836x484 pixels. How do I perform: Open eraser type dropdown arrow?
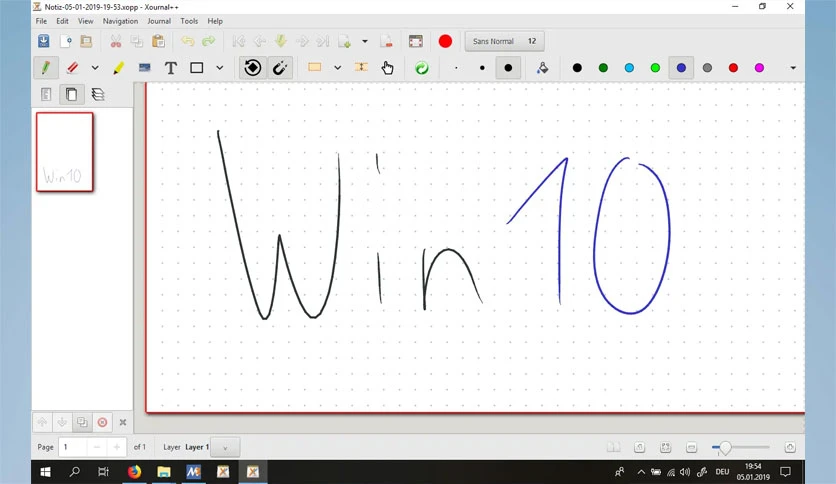(x=95, y=68)
